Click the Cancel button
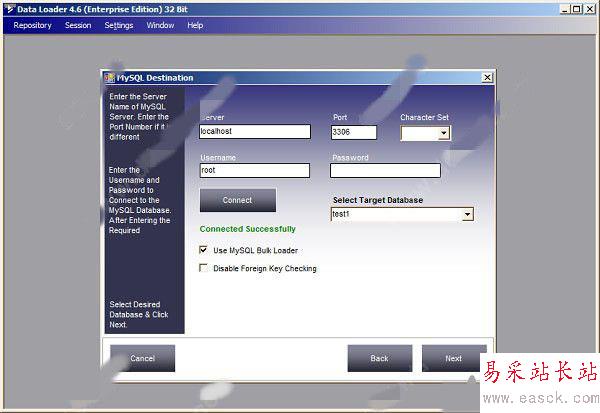Image resolution: width=600 pixels, height=413 pixels. (142, 358)
